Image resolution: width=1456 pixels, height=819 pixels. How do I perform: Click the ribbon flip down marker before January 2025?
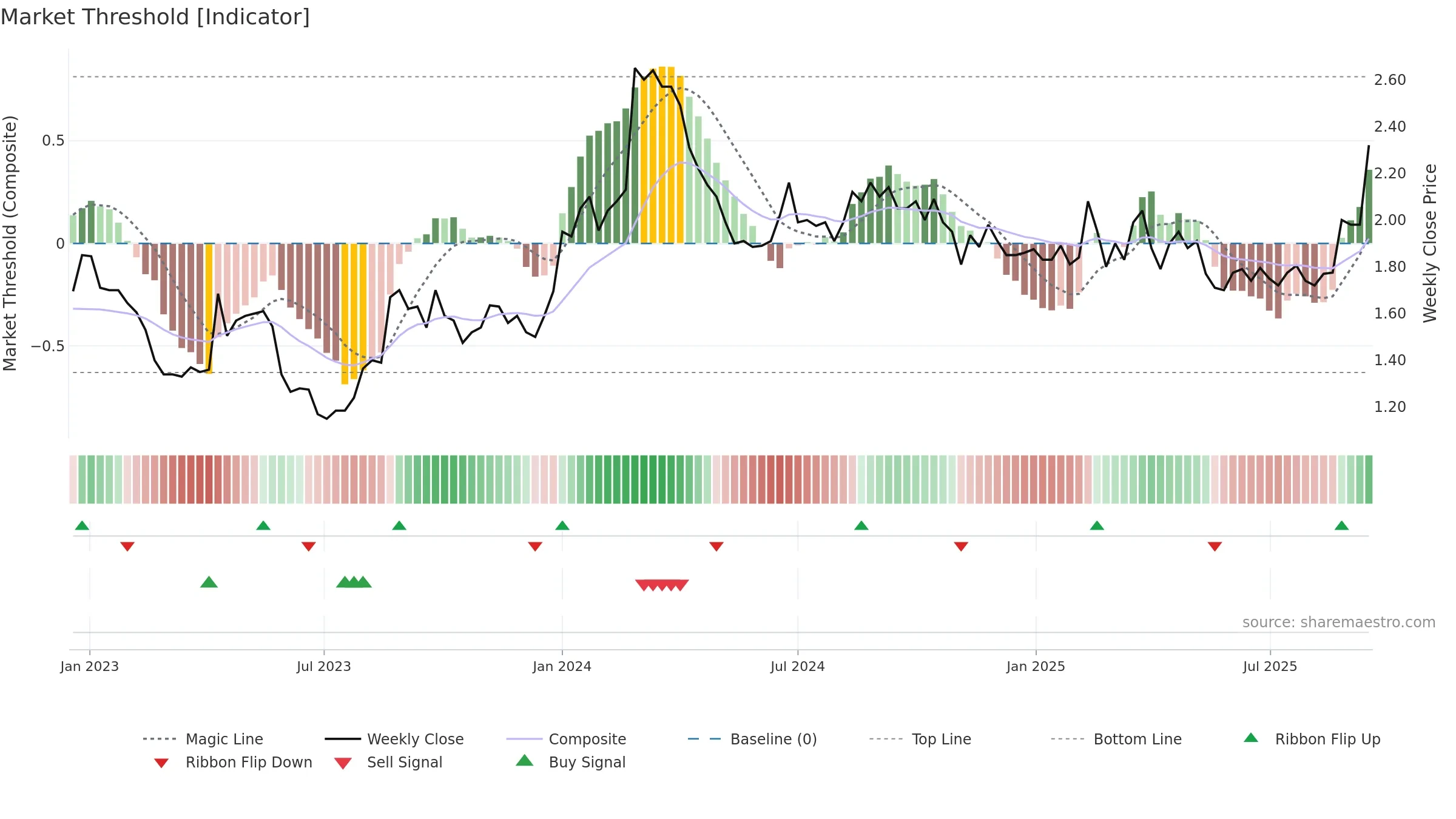pyautogui.click(x=961, y=547)
